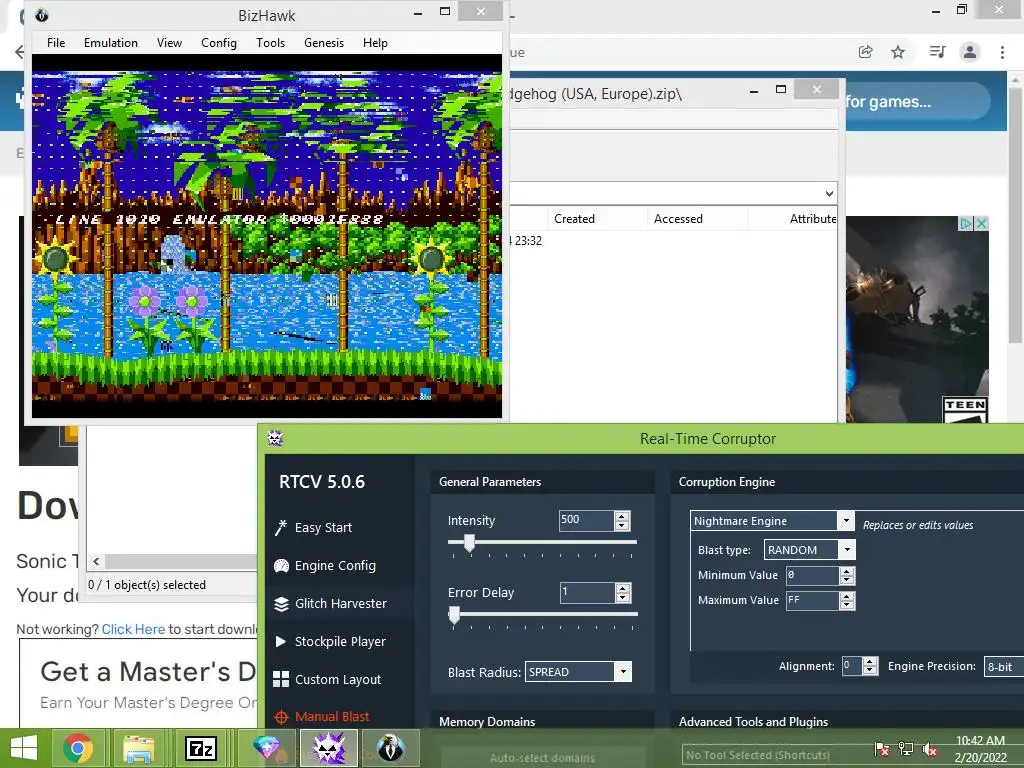This screenshot has height=768, width=1024.
Task: Open BizHawk's View menu
Action: click(169, 42)
